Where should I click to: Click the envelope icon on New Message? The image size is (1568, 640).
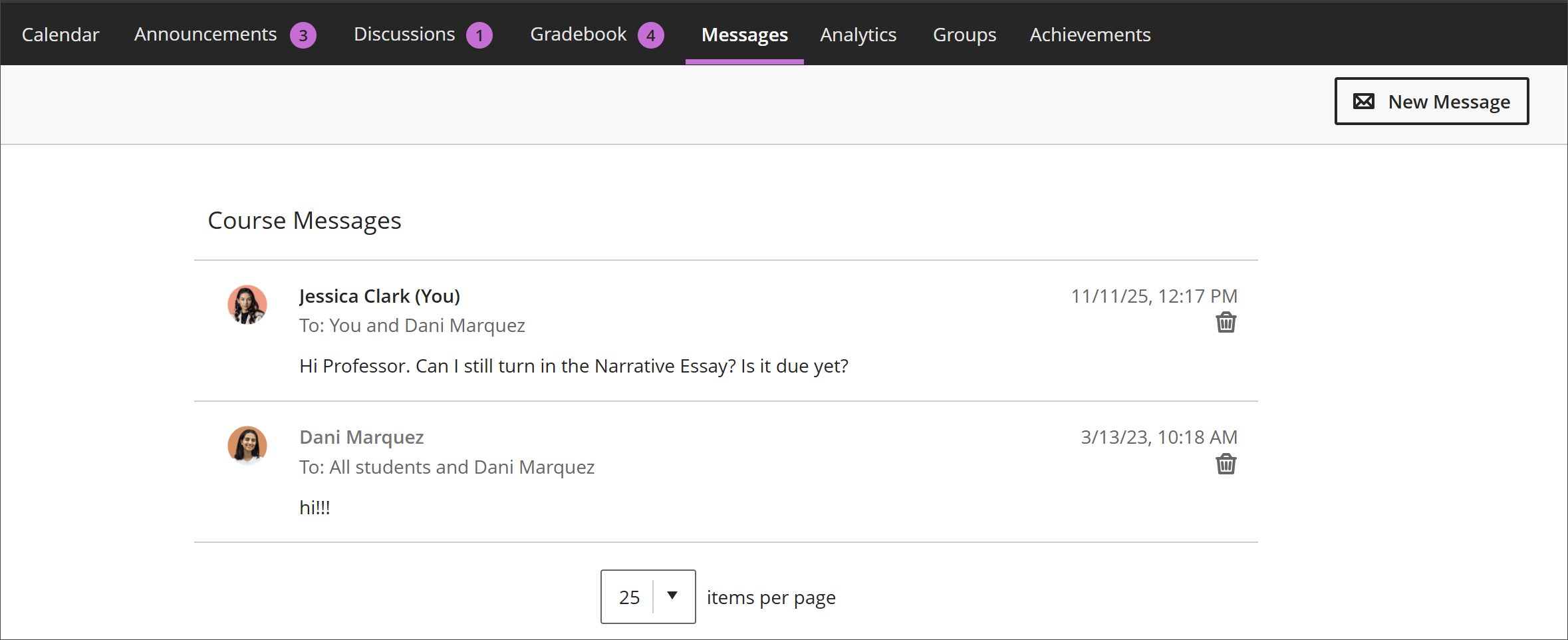(x=1364, y=101)
